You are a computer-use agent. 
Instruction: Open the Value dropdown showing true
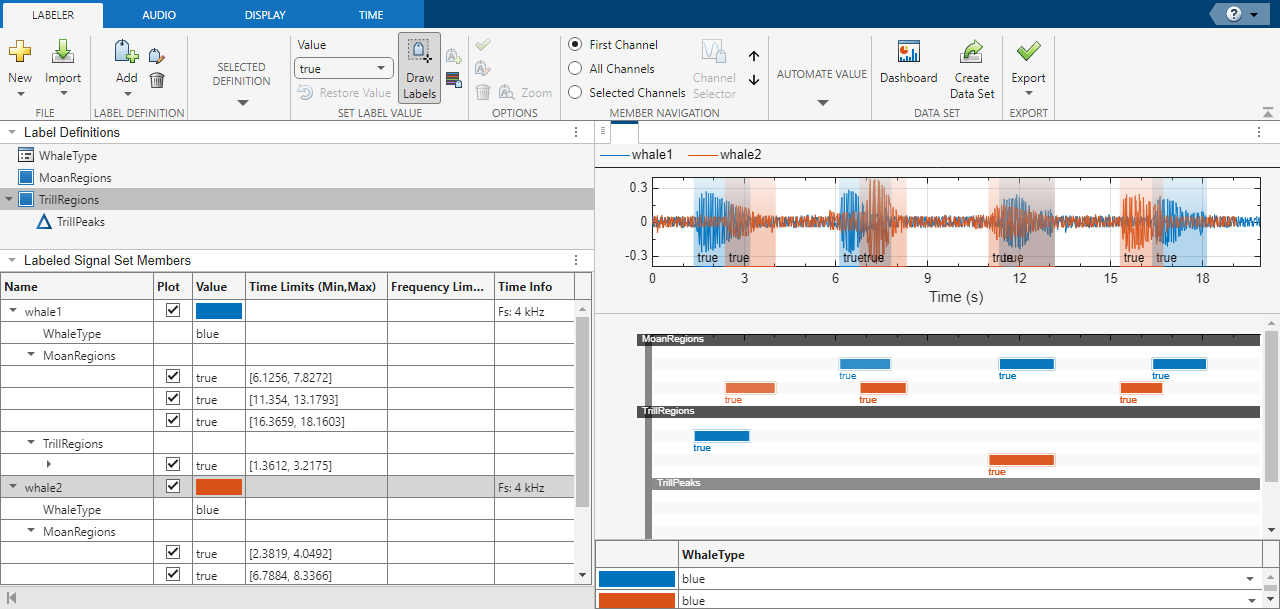coord(344,69)
